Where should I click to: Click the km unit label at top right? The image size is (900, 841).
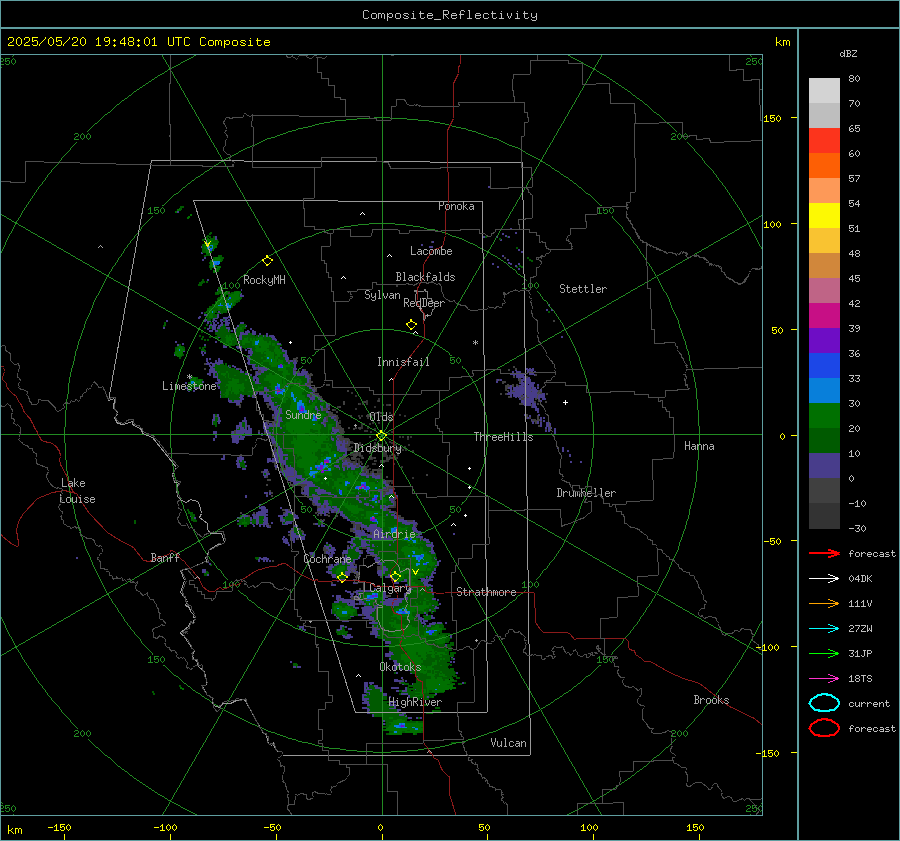[x=782, y=42]
